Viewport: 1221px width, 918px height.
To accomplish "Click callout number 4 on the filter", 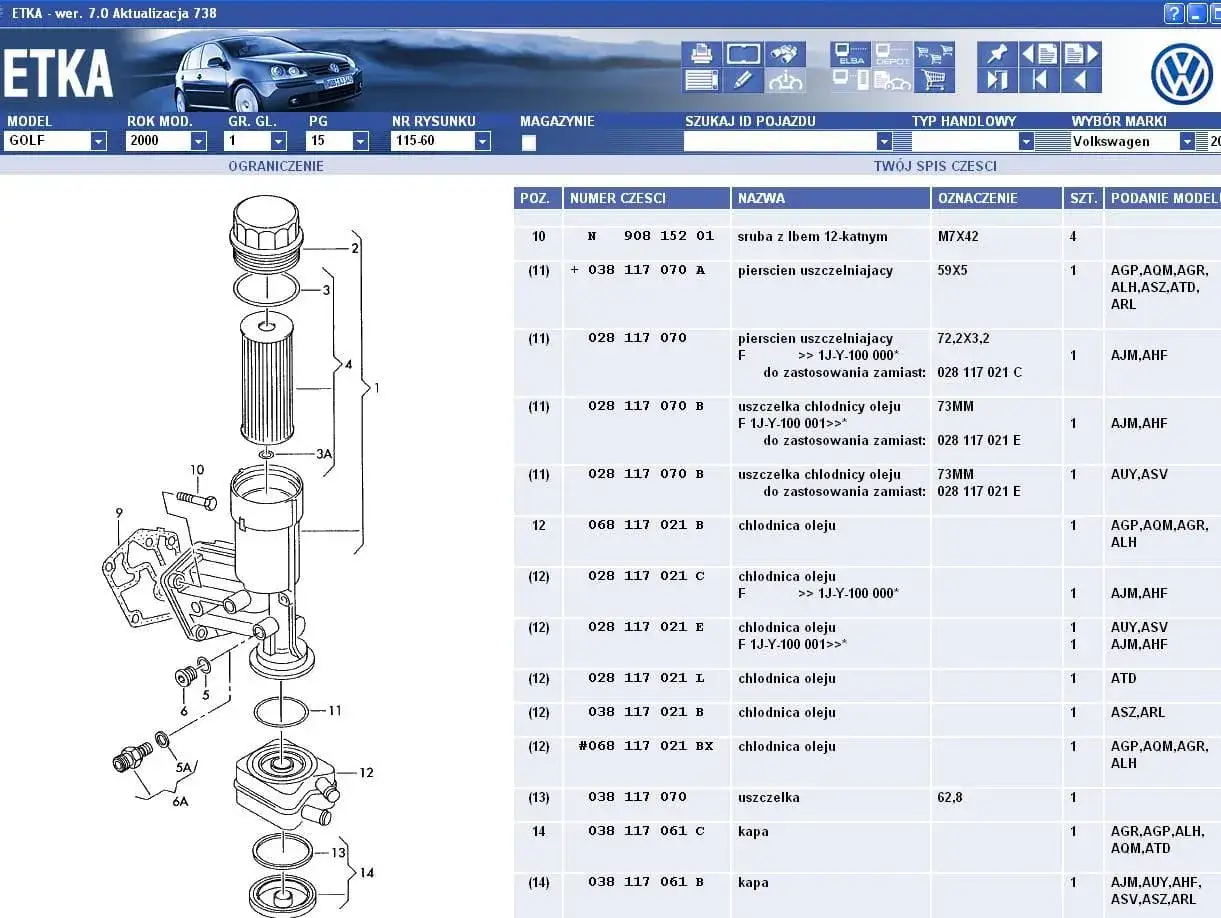I will (x=348, y=365).
